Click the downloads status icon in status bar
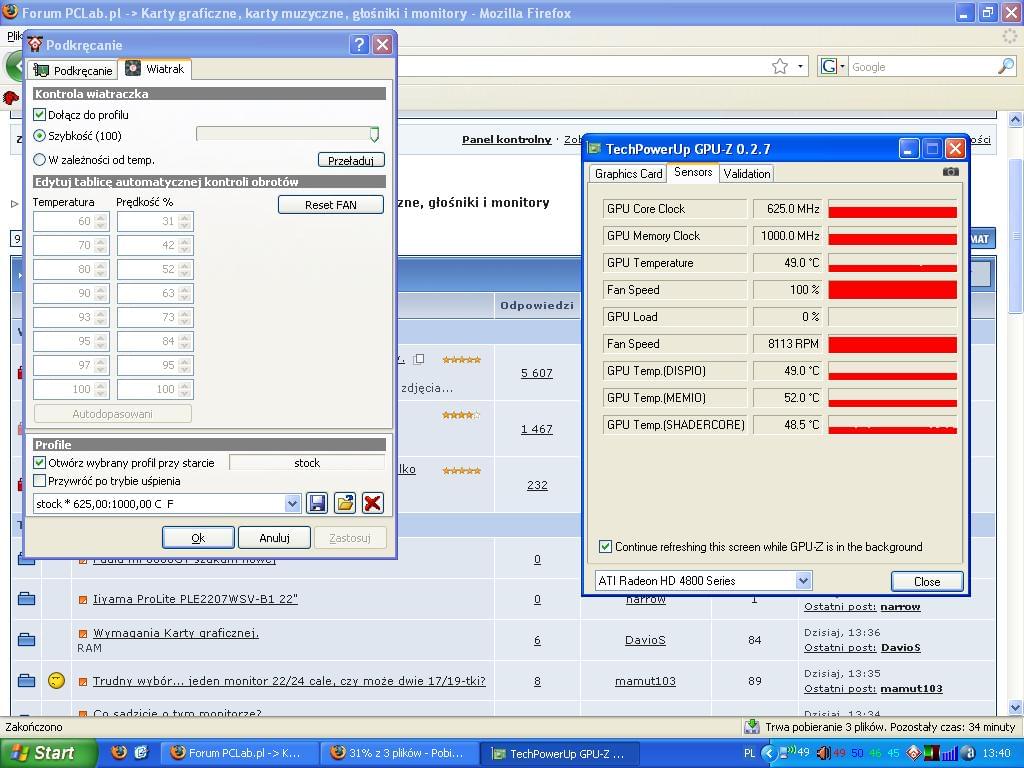 click(x=752, y=727)
